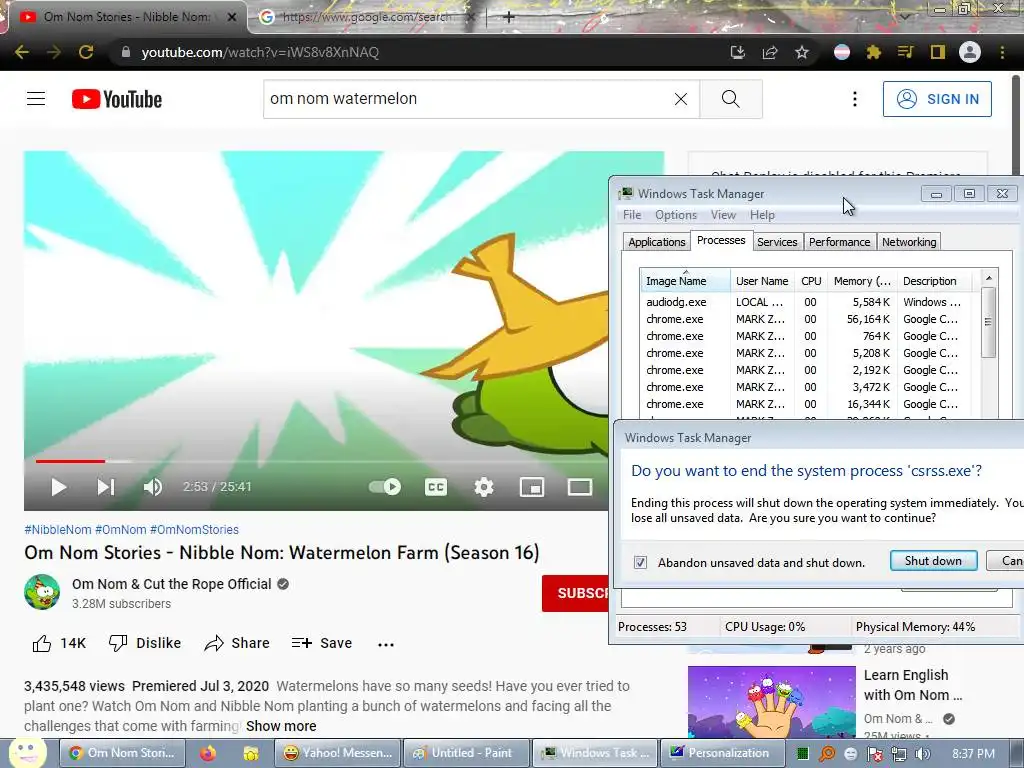Screen dimensions: 1024x768
Task: Open Yahoo! Messenger taskbar button
Action: (x=338, y=753)
